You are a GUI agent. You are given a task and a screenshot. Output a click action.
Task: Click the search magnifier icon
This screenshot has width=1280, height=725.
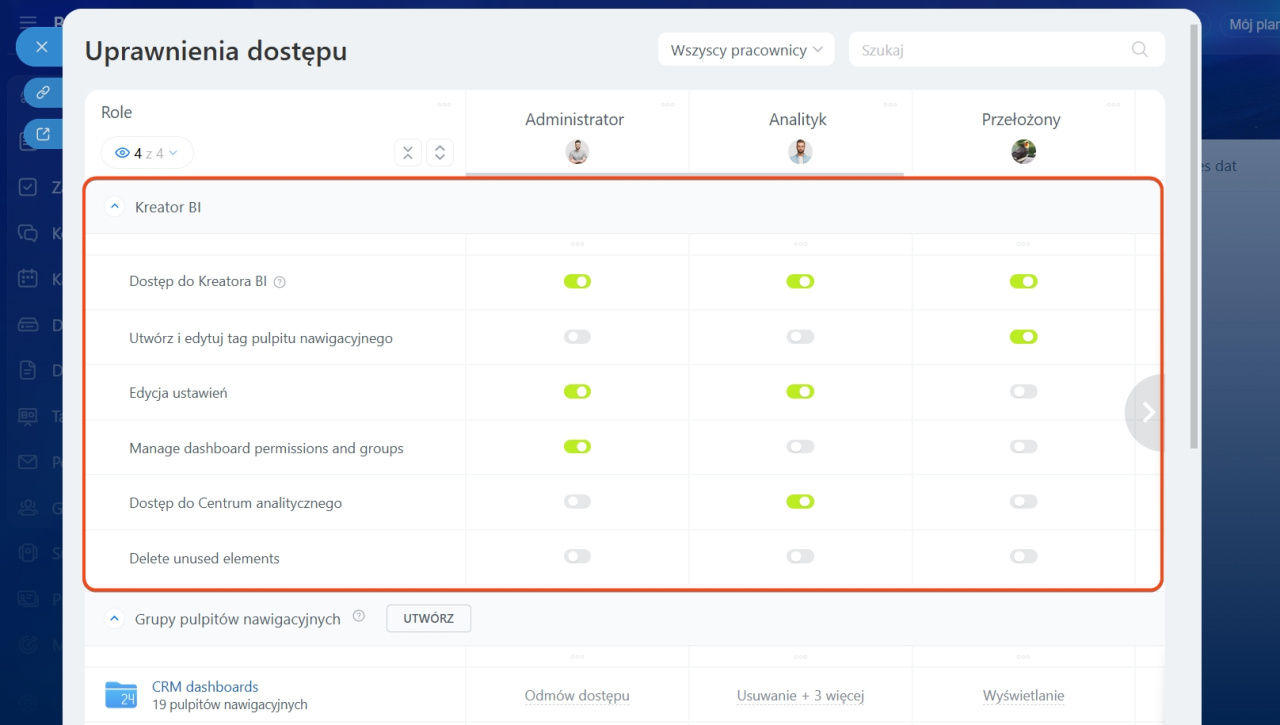(x=1139, y=50)
